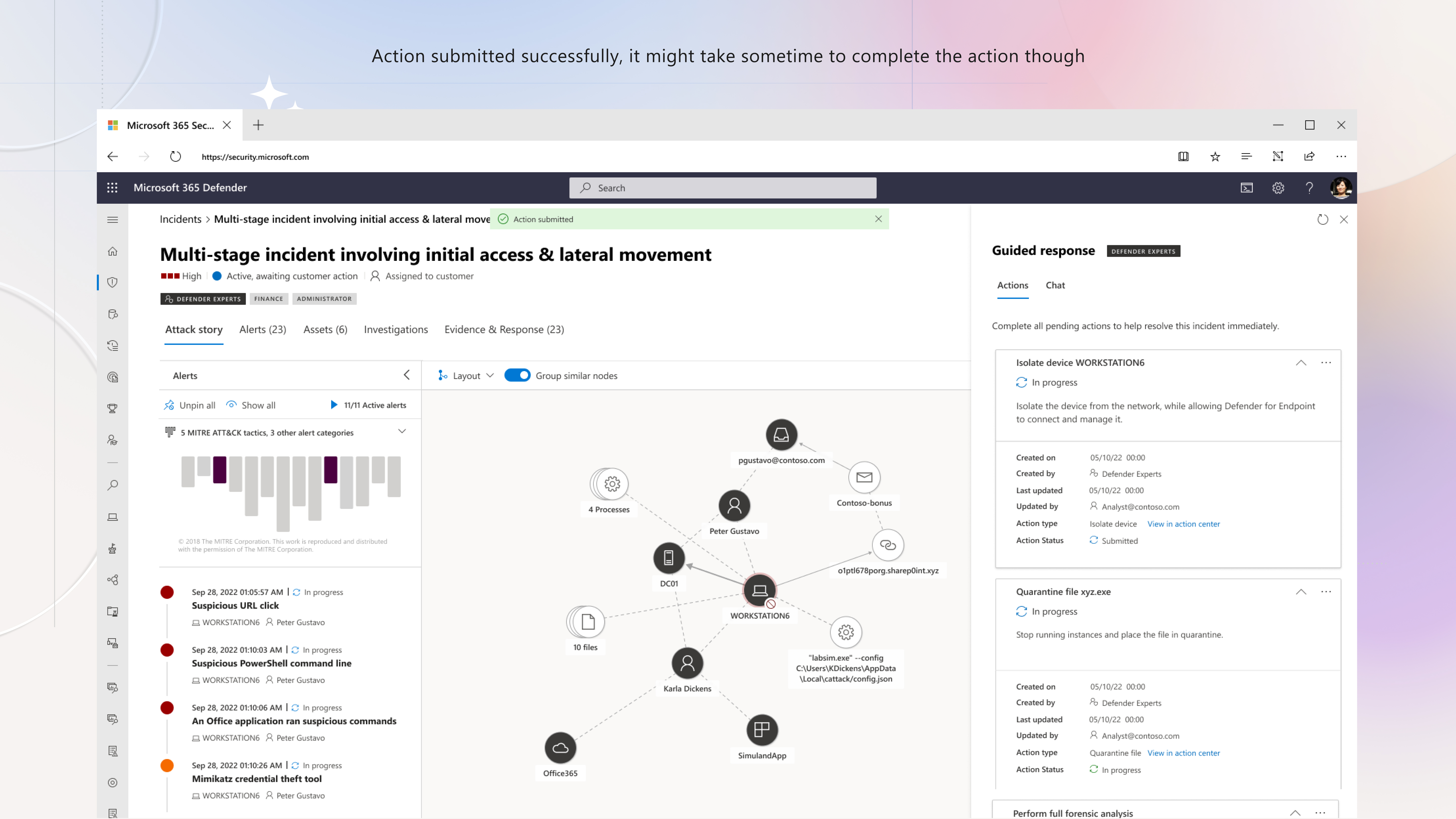The image size is (1456, 819).
Task: Open Evidence & Response (23) tab
Action: coord(504,330)
